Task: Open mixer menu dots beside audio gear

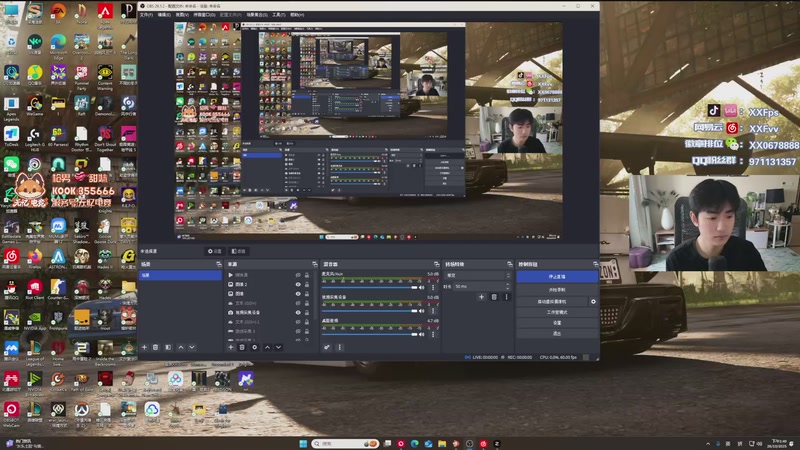Action: [x=339, y=347]
